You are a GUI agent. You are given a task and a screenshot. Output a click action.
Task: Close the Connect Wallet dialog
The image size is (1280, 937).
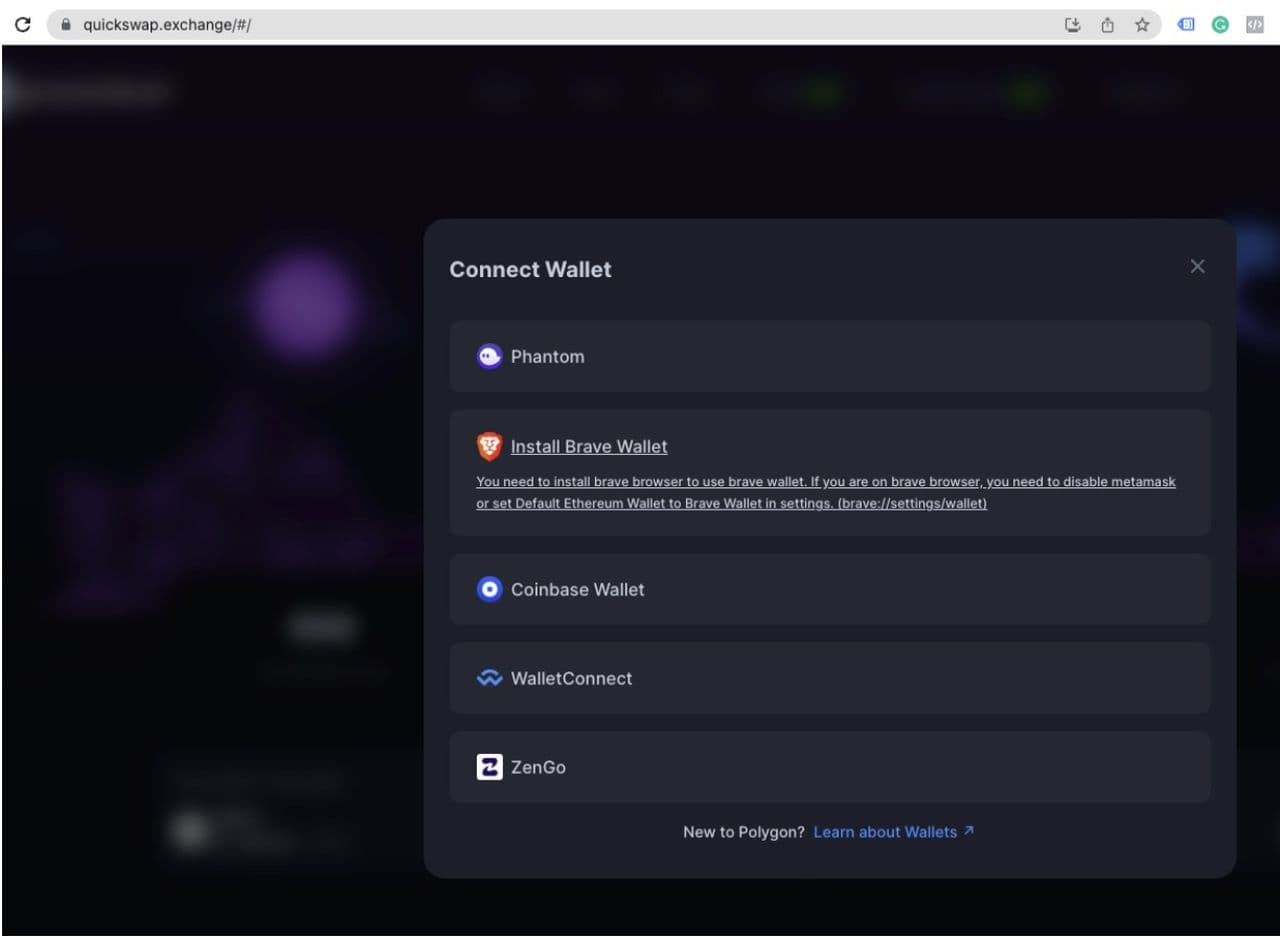click(x=1197, y=266)
